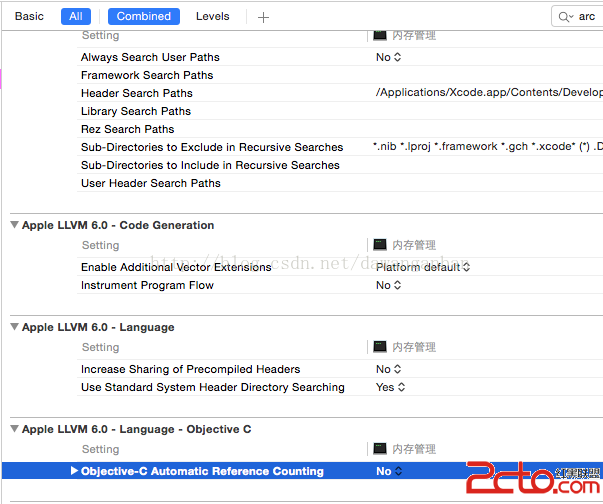603x504 pixels.
Task: Select Header Search Paths setting
Action: (137, 93)
